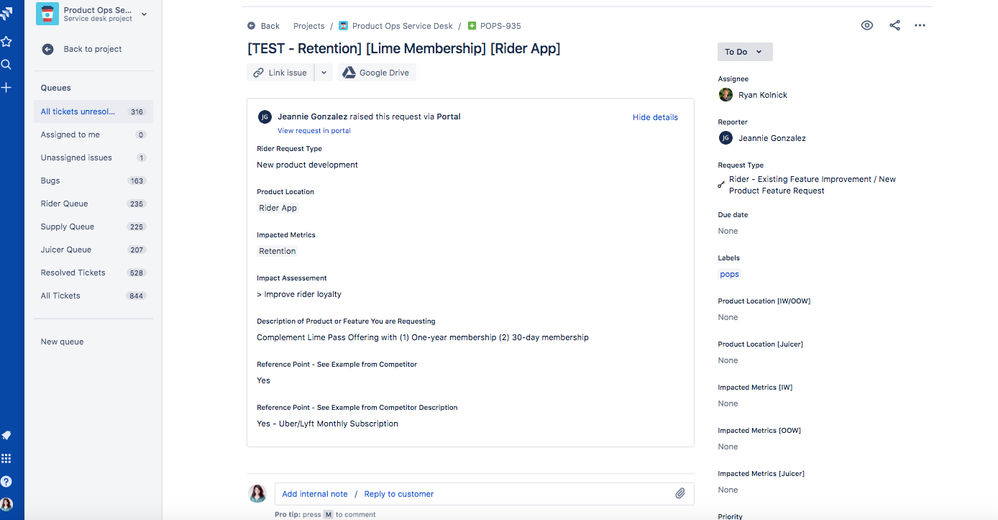The width and height of the screenshot is (998, 520).
Task: Click the Impacted Metrics [Juicer] None value
Action: pos(727,490)
